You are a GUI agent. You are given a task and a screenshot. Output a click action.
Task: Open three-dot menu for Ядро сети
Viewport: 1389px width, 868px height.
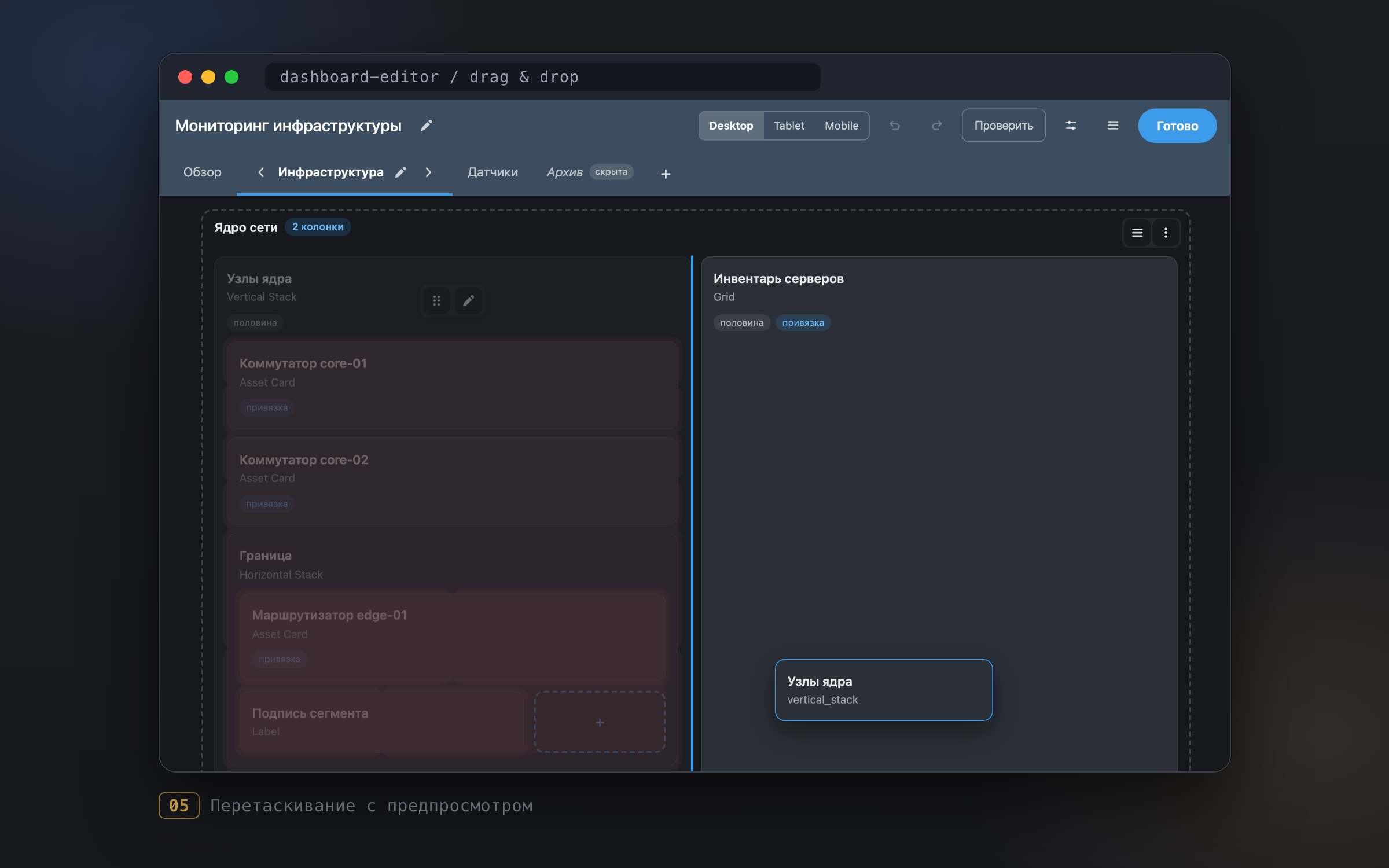tap(1166, 233)
